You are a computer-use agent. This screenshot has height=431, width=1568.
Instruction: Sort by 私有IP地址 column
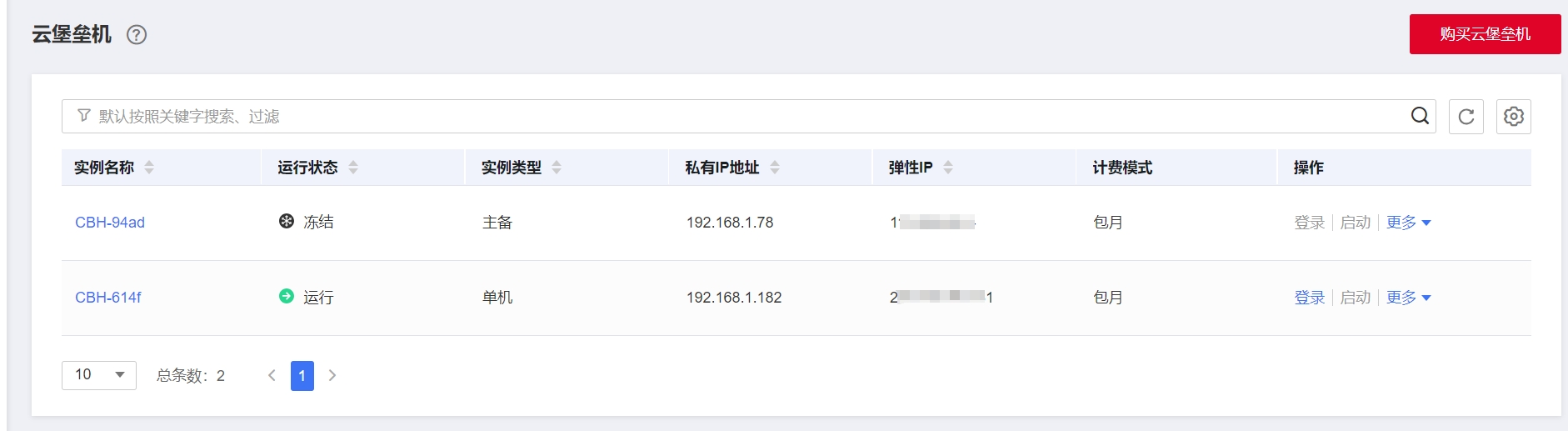[x=775, y=168]
